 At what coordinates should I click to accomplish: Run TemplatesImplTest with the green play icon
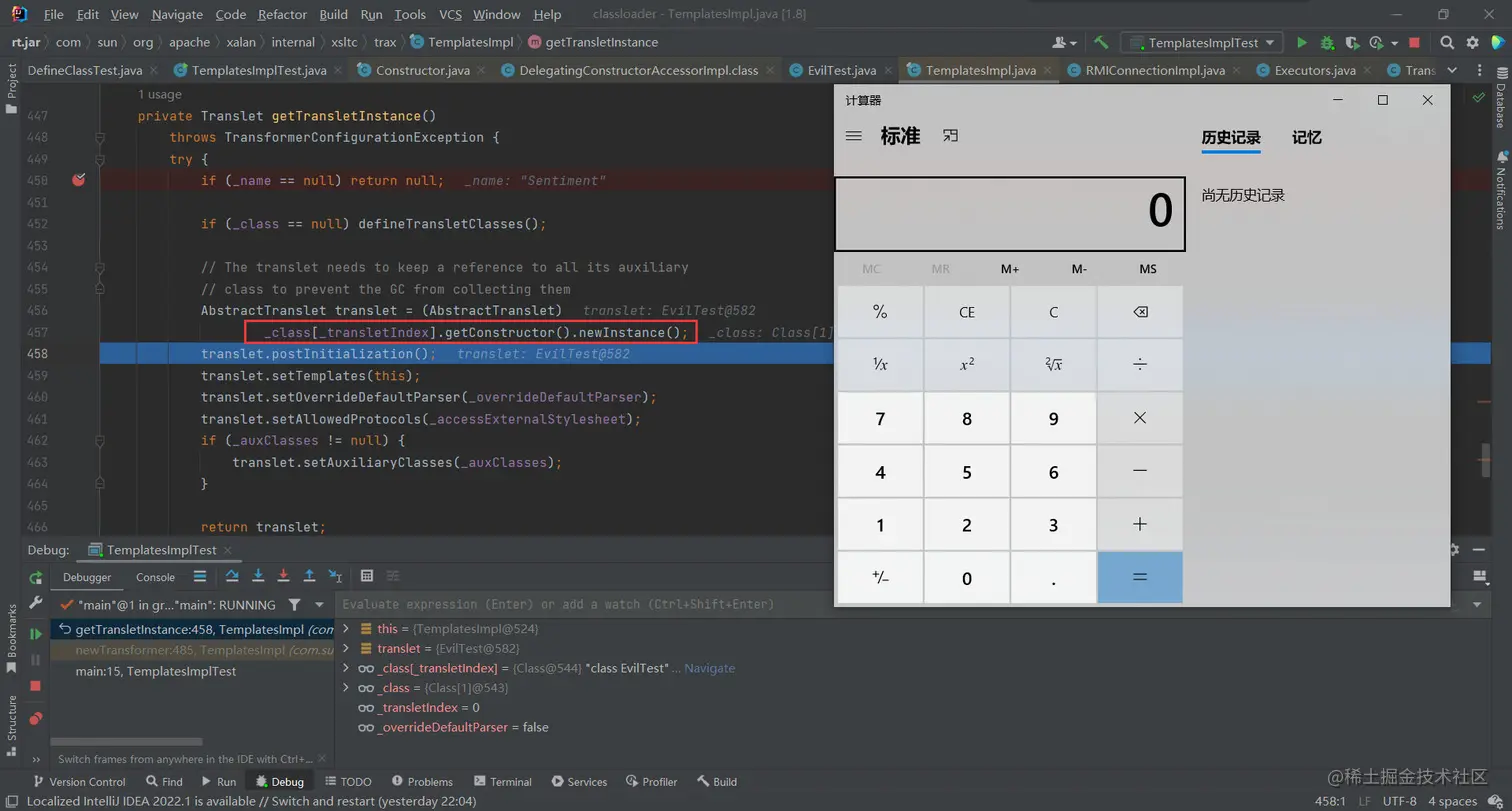(1302, 43)
